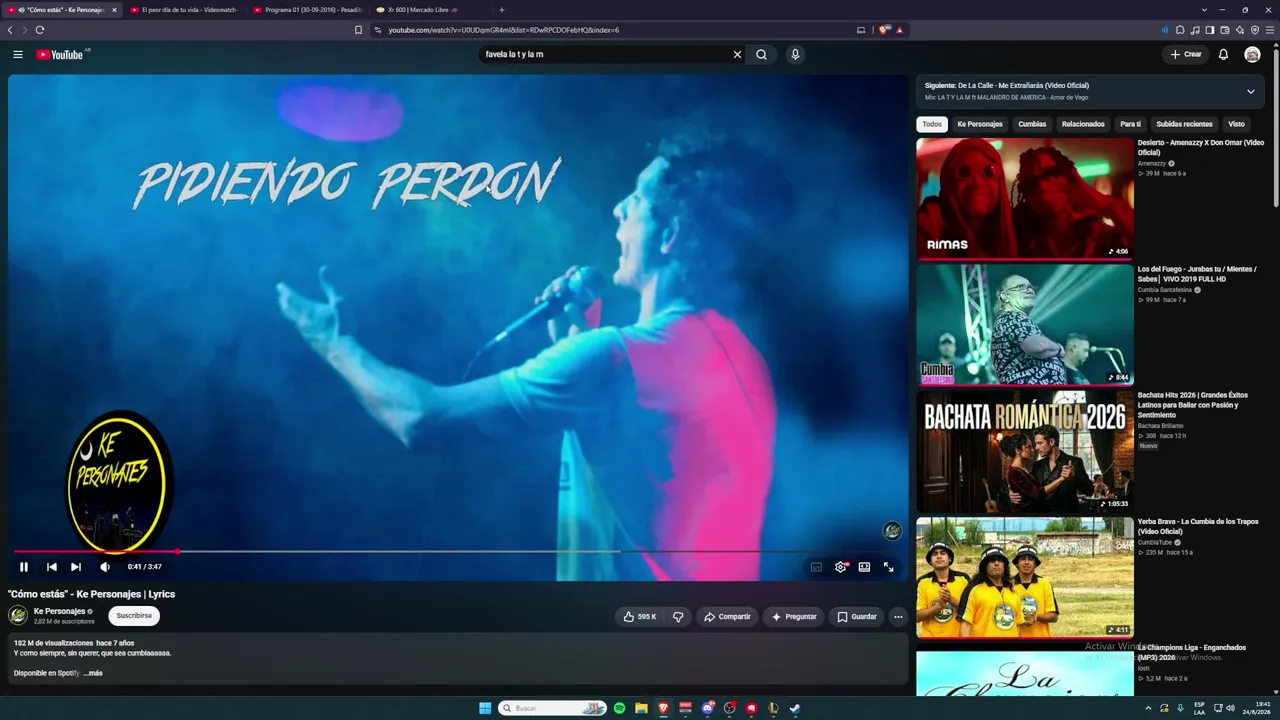Screen dimensions: 1280x720
Task: Subscribe to Ke Personajes channel
Action: (x=134, y=616)
